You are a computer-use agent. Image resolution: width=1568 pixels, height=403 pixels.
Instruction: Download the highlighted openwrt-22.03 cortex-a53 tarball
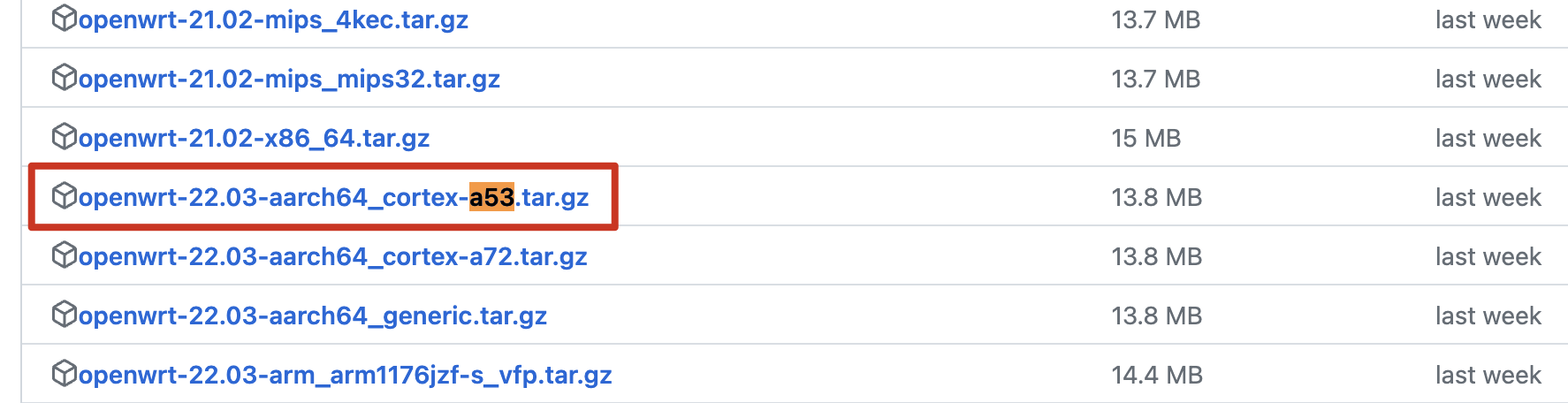click(x=333, y=197)
